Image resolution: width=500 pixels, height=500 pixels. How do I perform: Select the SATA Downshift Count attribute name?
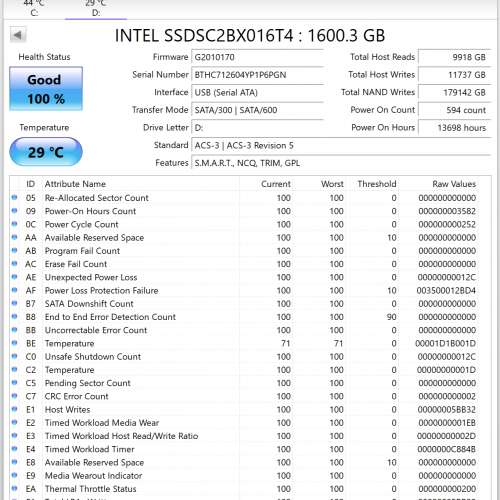tap(89, 304)
